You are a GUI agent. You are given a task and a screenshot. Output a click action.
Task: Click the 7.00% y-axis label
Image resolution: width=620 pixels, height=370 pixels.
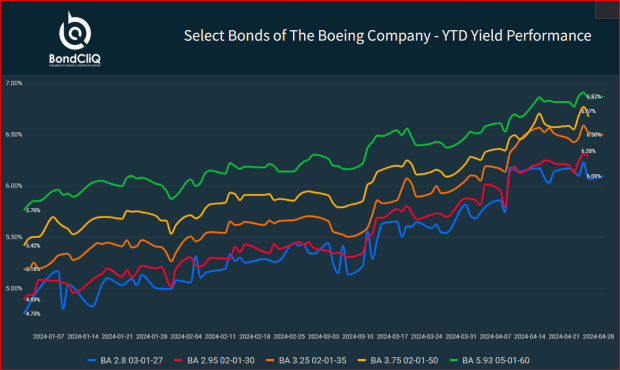click(x=14, y=83)
